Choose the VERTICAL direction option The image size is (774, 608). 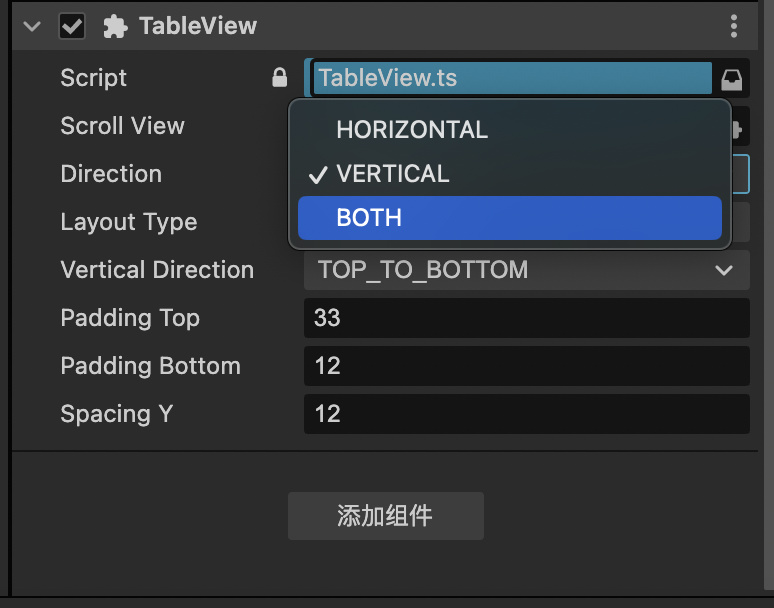click(393, 174)
